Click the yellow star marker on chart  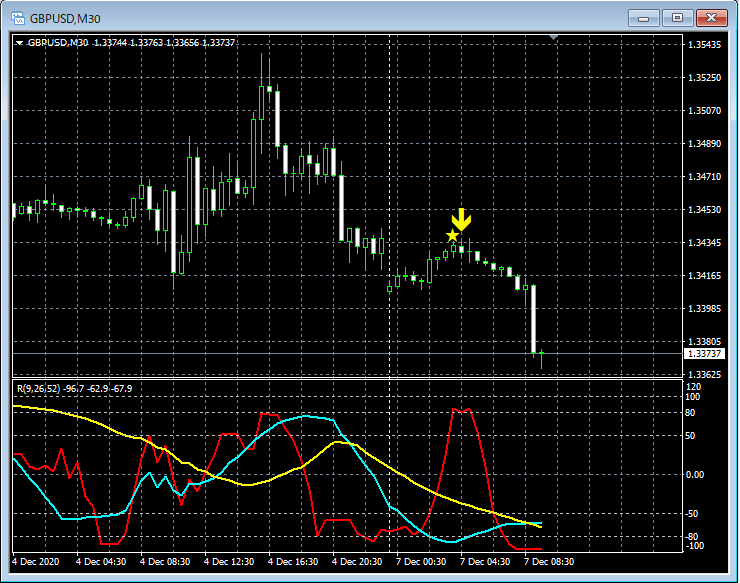452,236
